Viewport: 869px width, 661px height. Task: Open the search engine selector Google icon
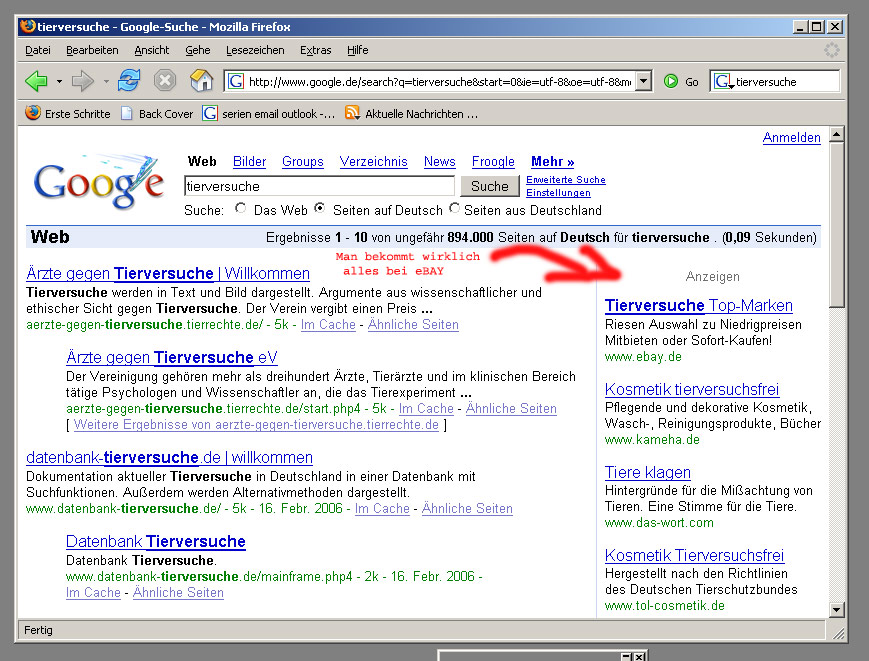click(x=723, y=81)
